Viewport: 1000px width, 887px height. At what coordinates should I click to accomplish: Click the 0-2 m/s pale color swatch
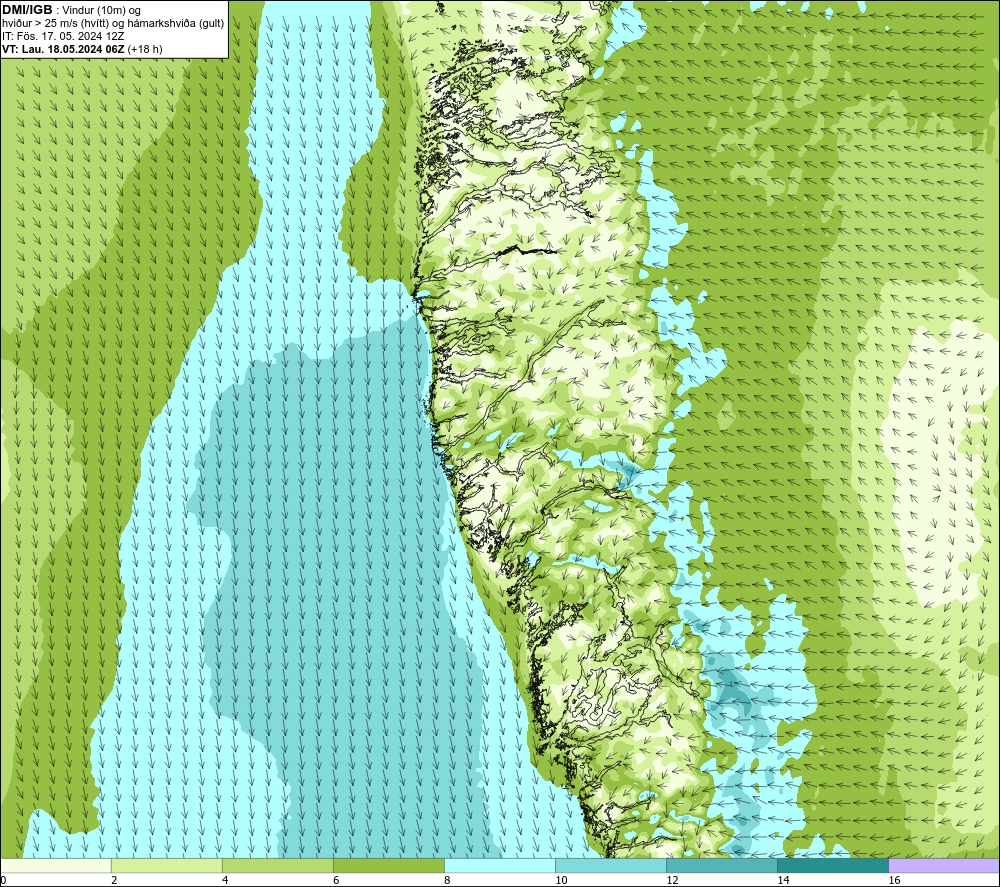(55, 865)
